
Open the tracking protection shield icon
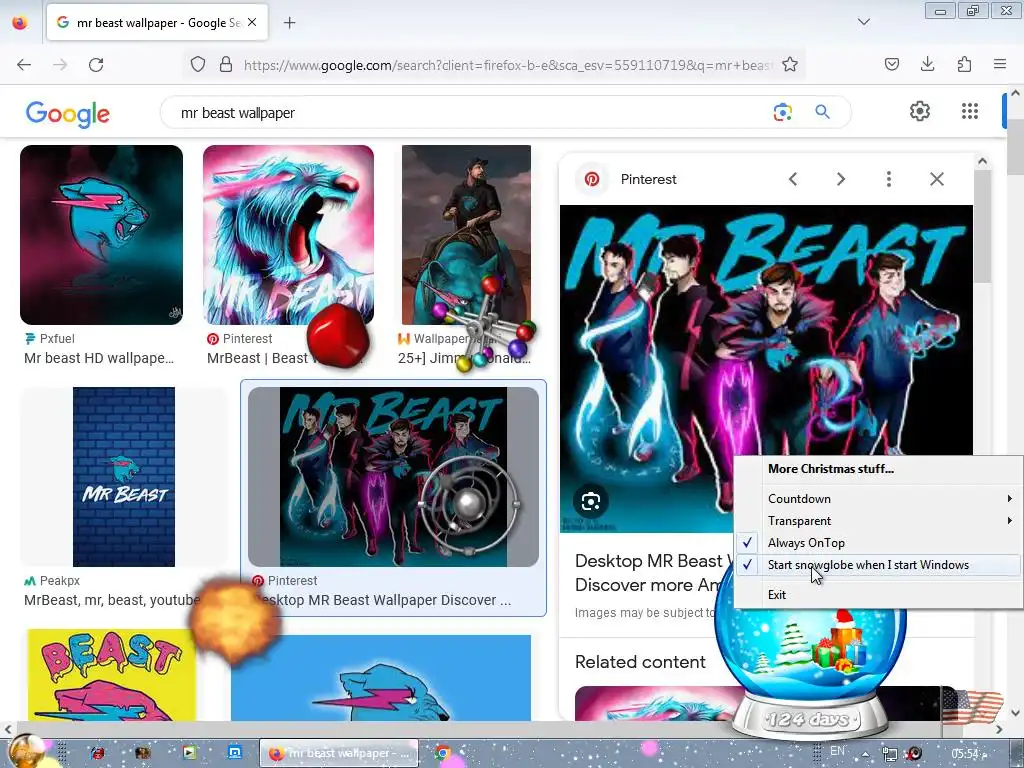pos(198,64)
